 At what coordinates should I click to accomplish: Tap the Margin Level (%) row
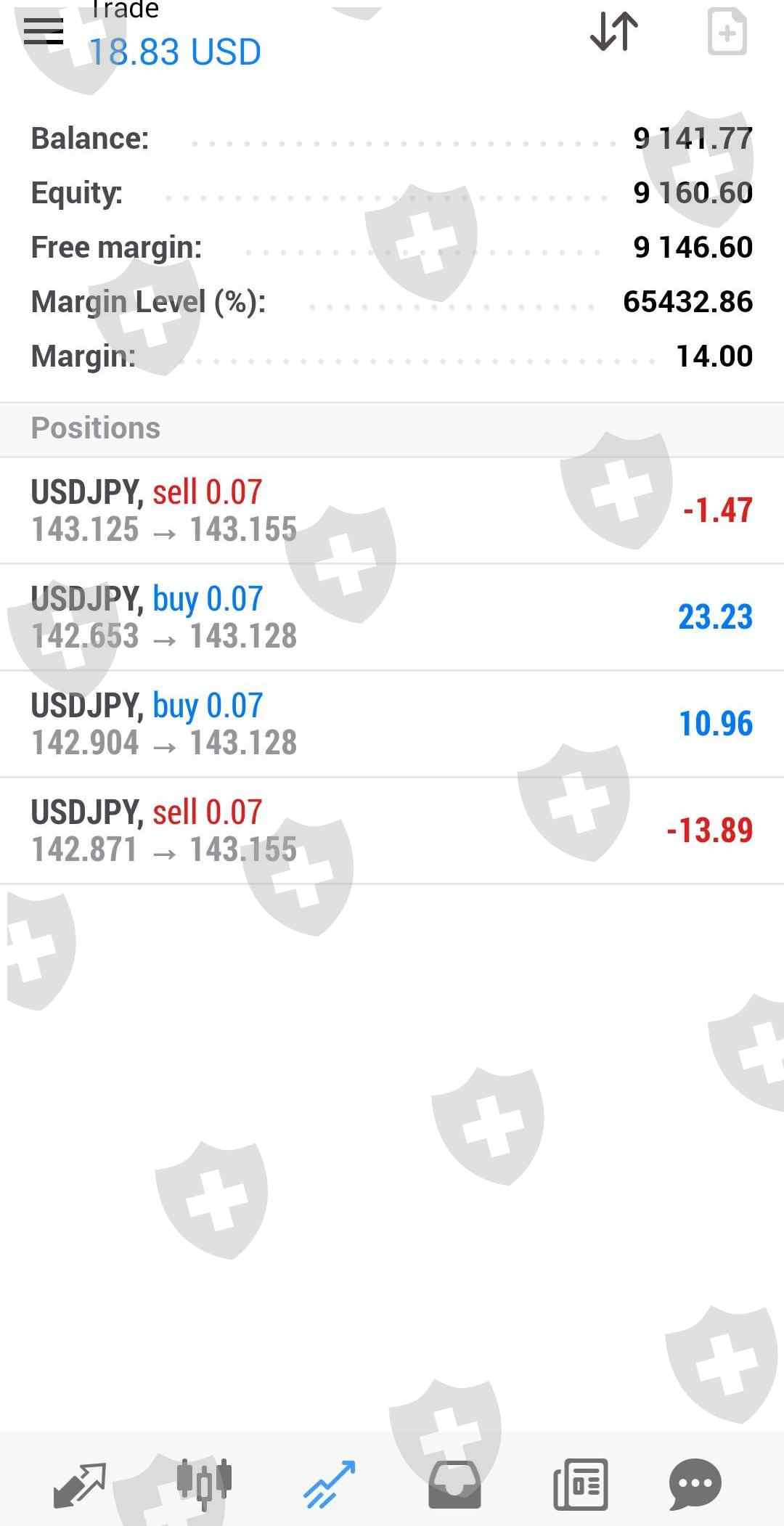coord(392,301)
